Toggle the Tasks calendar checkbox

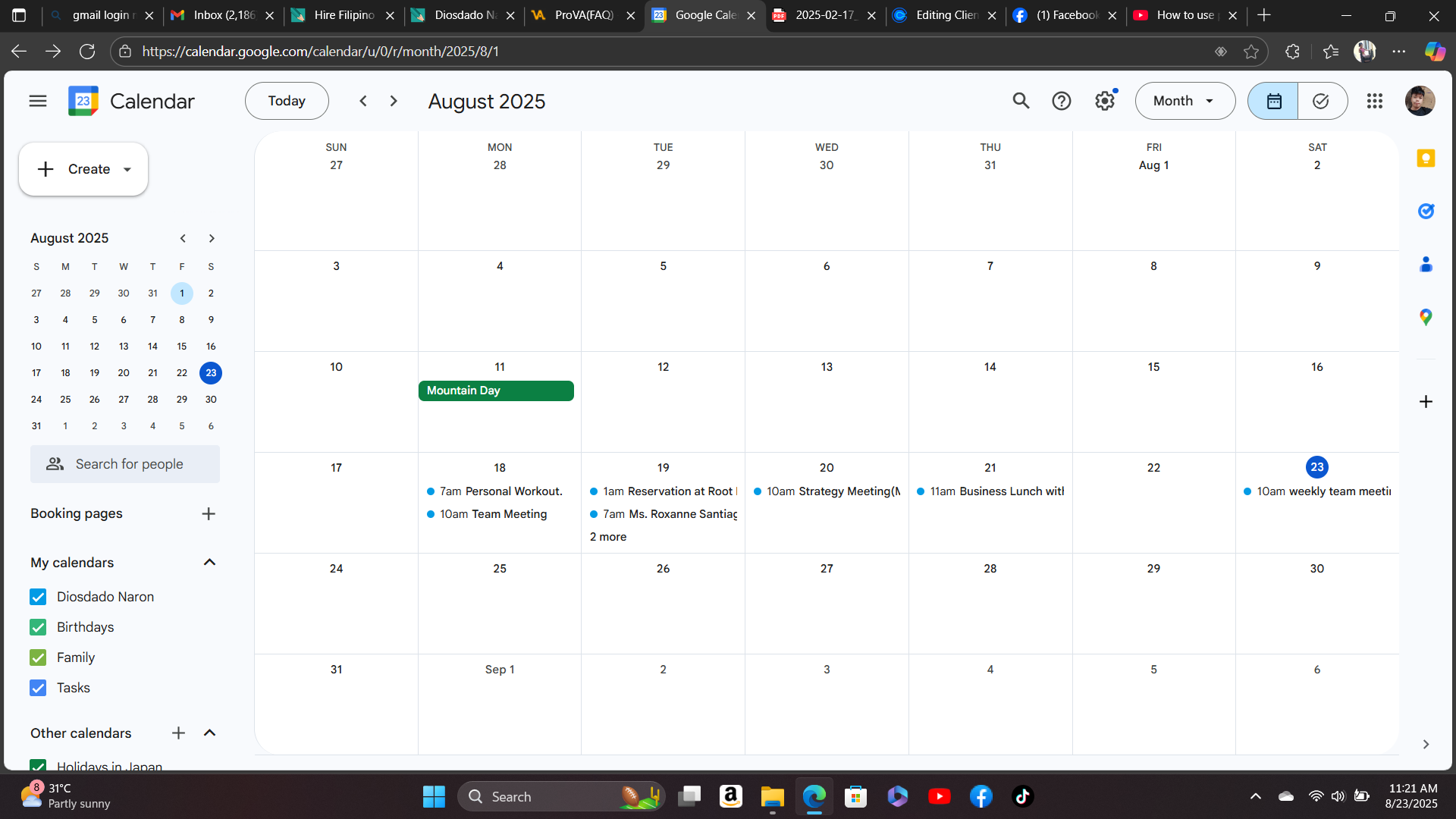(38, 688)
